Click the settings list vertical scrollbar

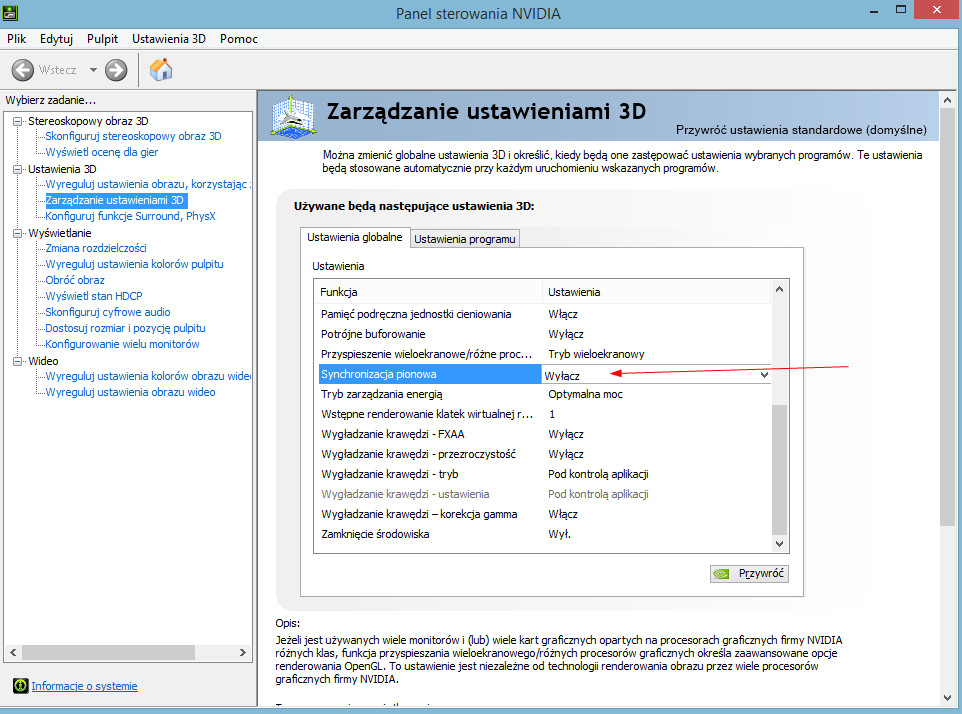pyautogui.click(x=779, y=460)
